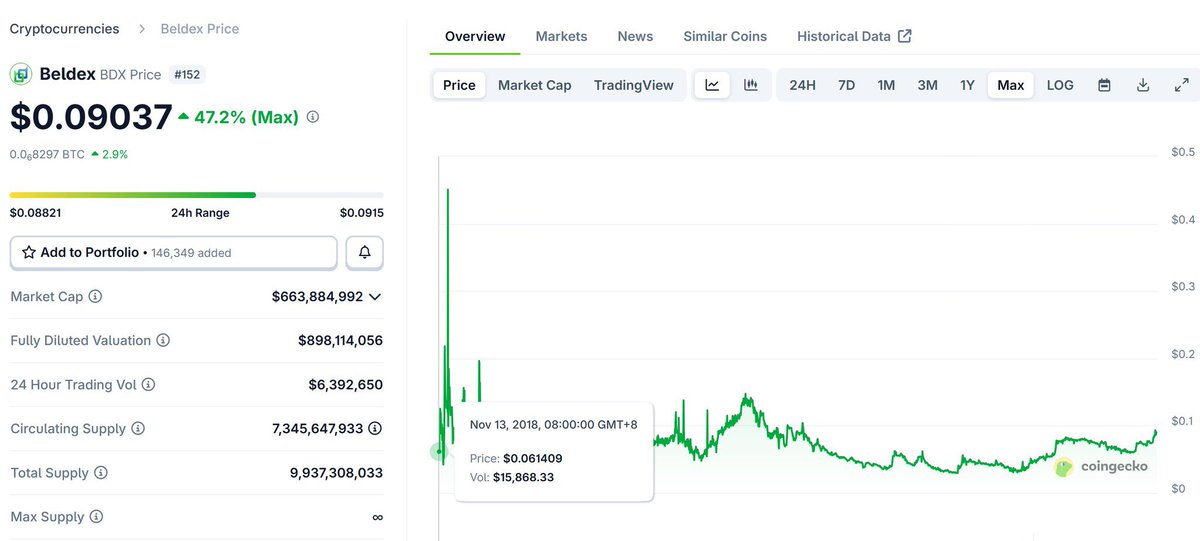Click the star icon in Add to Portfolio

(x=29, y=253)
